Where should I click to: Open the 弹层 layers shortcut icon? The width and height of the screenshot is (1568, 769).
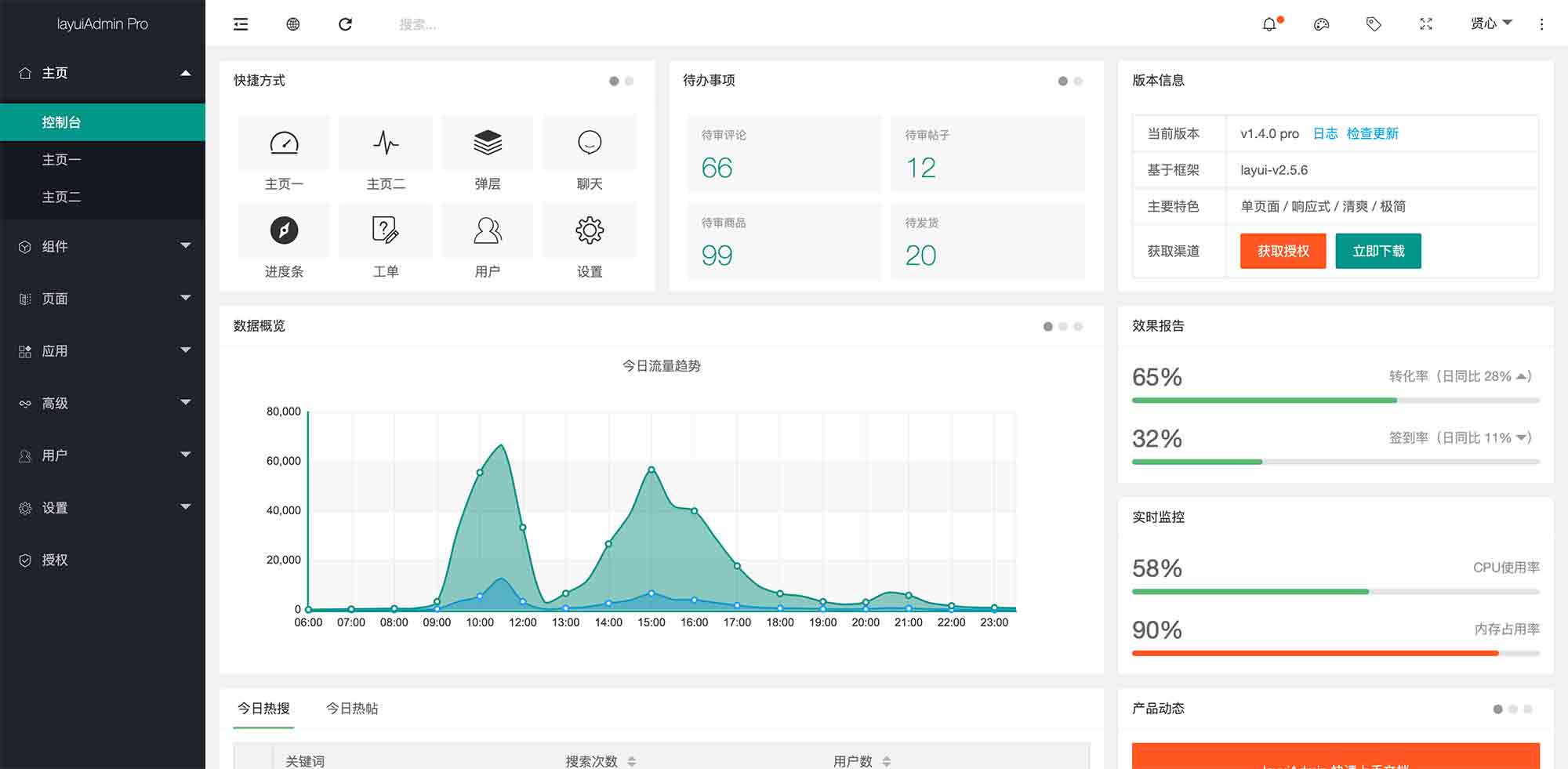(x=488, y=143)
